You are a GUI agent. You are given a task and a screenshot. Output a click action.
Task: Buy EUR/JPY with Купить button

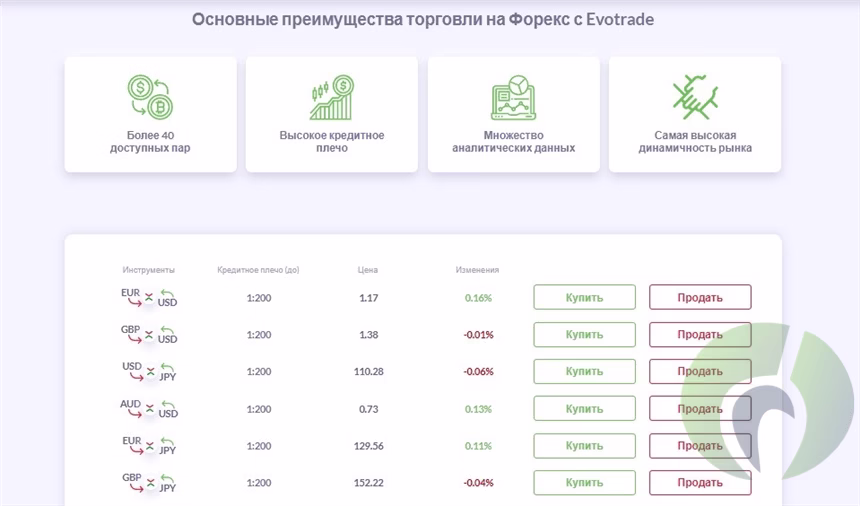coord(584,446)
